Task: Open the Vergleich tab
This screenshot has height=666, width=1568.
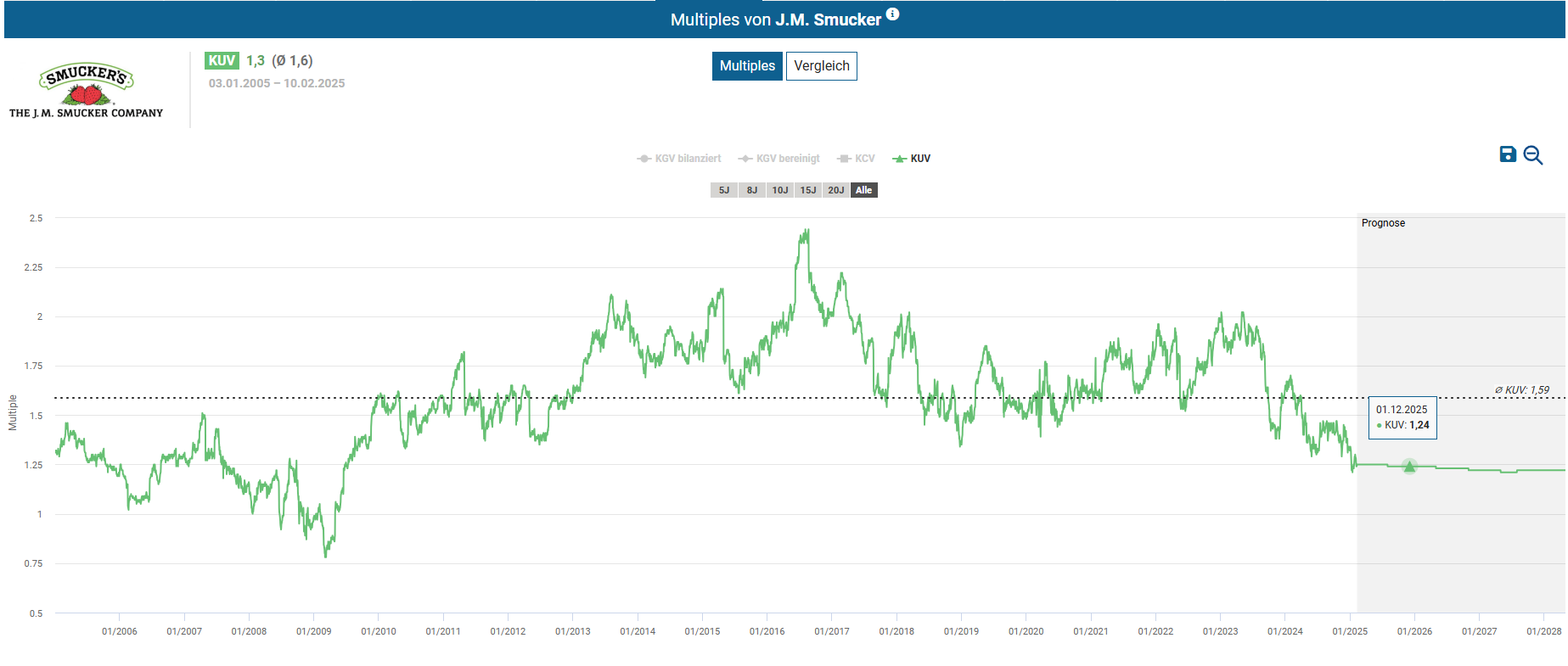Action: [x=821, y=66]
